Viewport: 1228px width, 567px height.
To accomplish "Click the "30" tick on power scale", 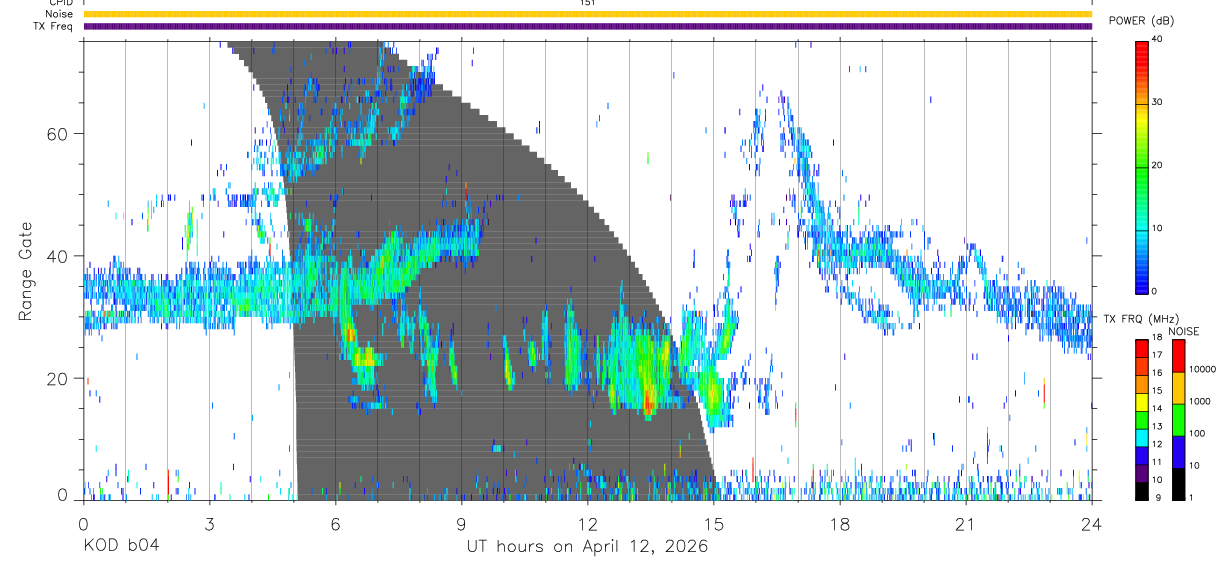I will pos(1157,103).
